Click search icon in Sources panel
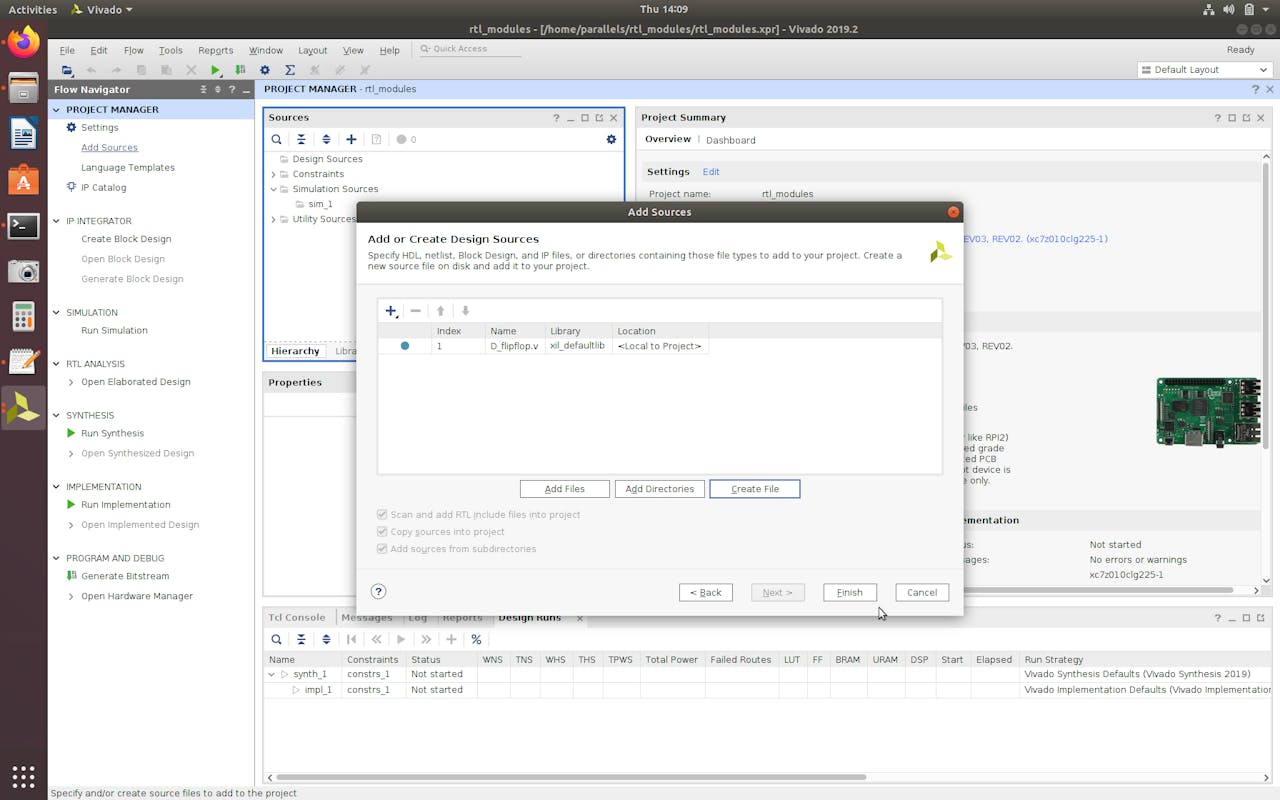The image size is (1280, 800). tap(277, 139)
